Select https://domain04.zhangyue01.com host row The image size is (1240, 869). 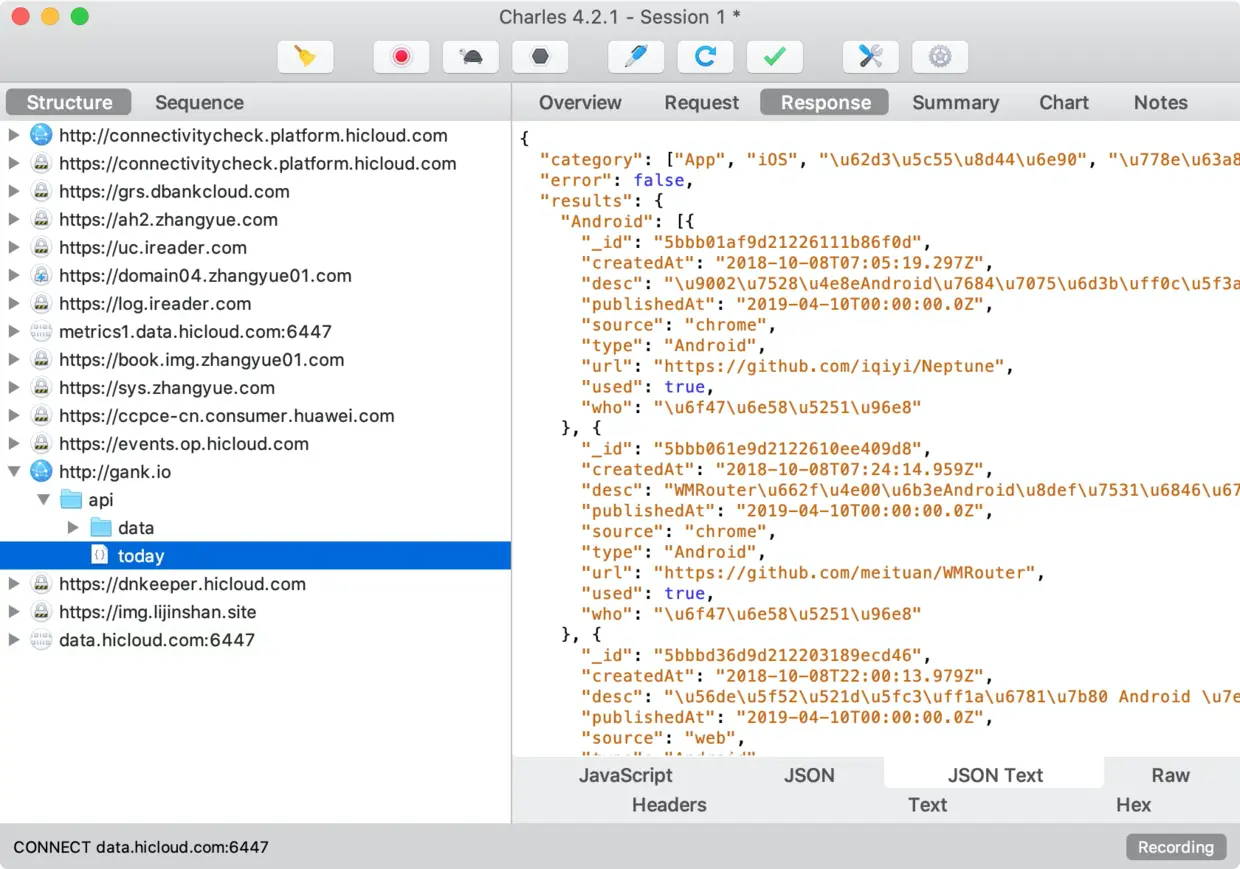click(x=255, y=275)
